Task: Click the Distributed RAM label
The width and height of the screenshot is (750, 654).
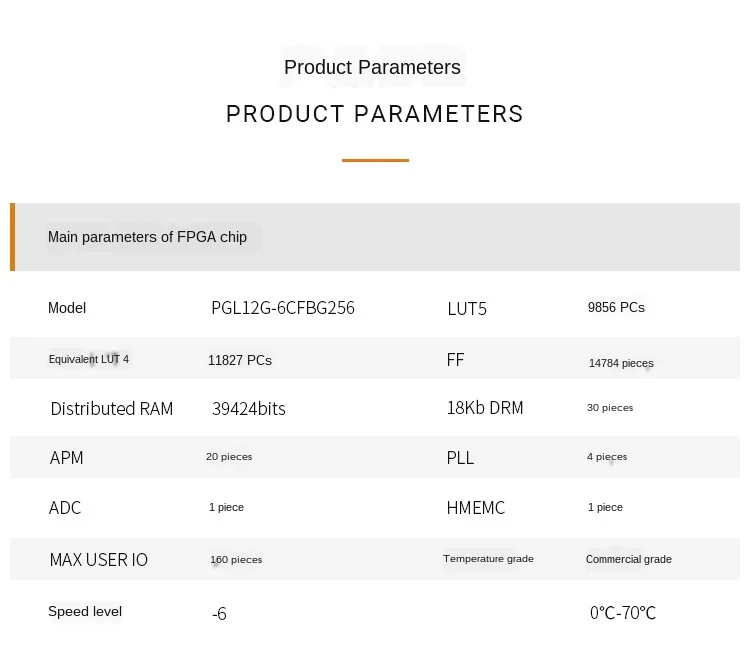Action: (x=111, y=408)
